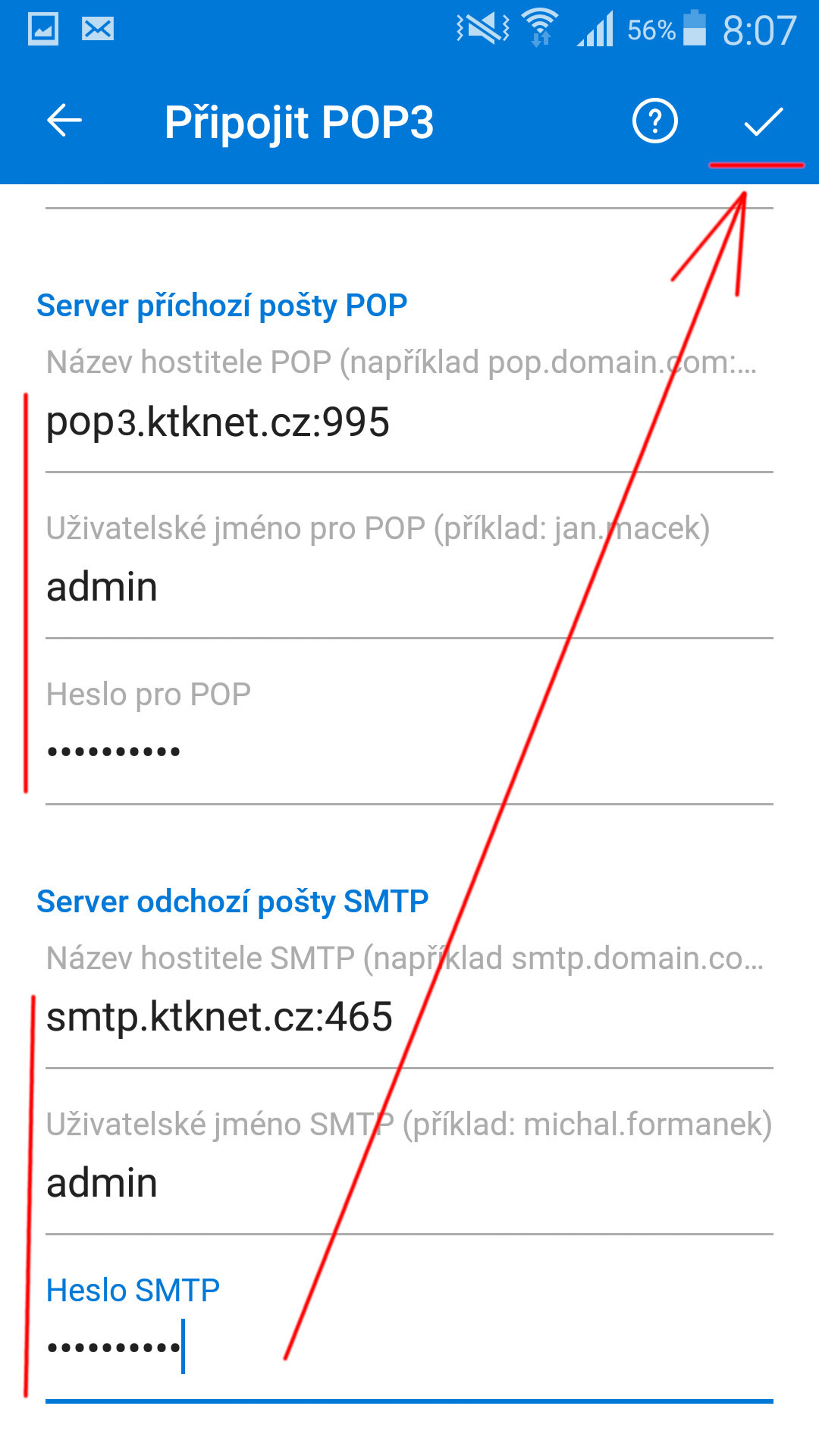Tap the Server odchozí pošty SMTP heading
Screen dimensions: 819x1456
pyautogui.click(x=232, y=902)
